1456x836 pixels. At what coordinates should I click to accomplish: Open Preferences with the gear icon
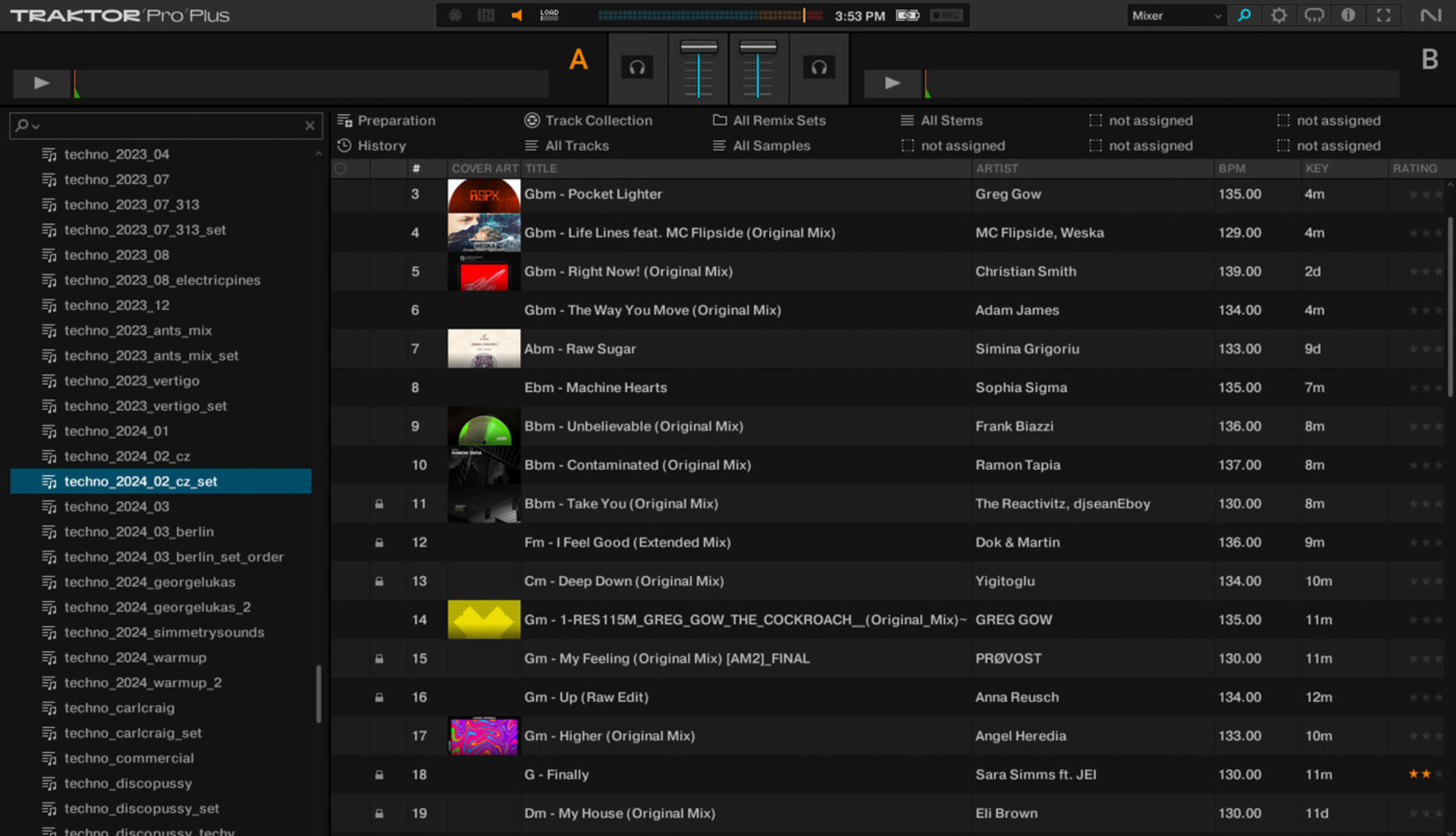tap(1279, 14)
